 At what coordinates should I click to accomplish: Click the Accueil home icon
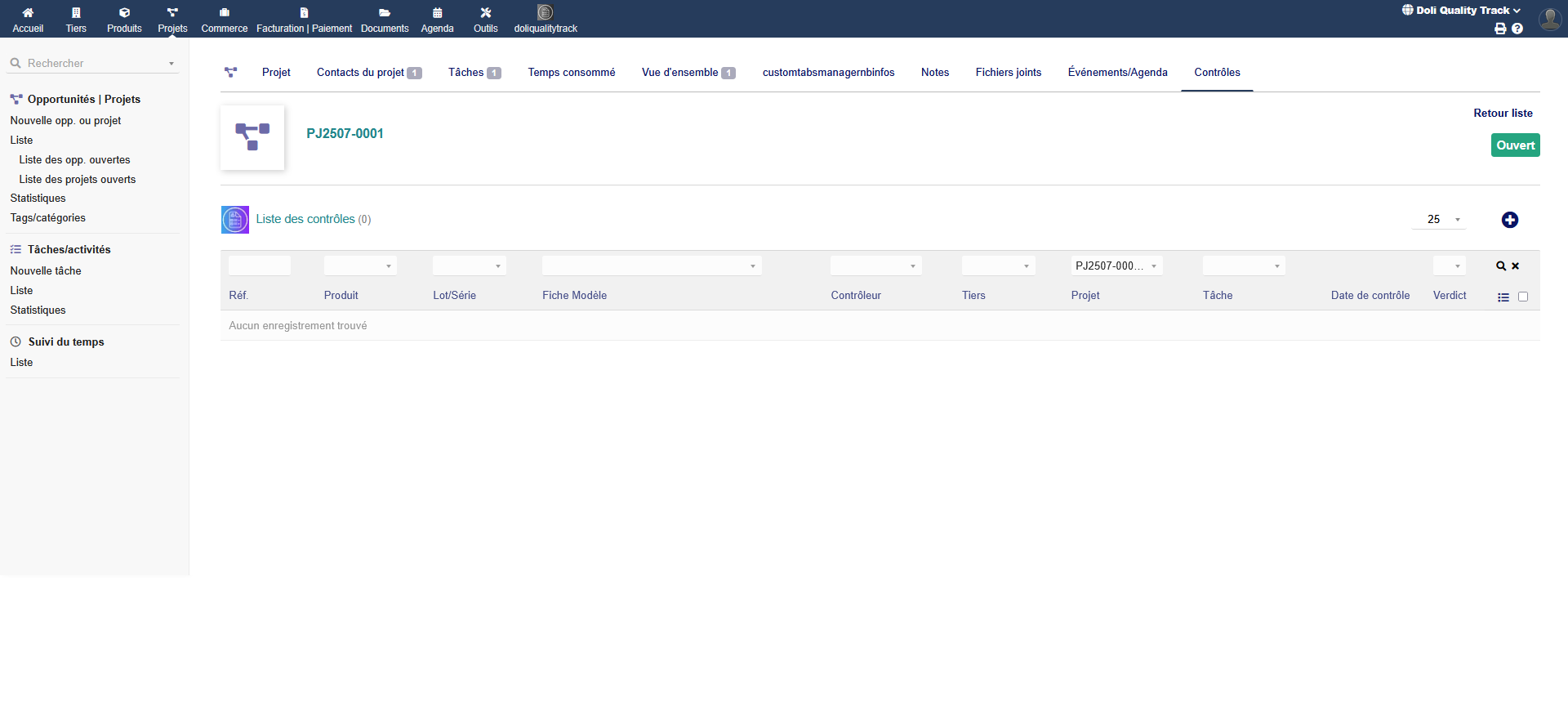click(28, 13)
